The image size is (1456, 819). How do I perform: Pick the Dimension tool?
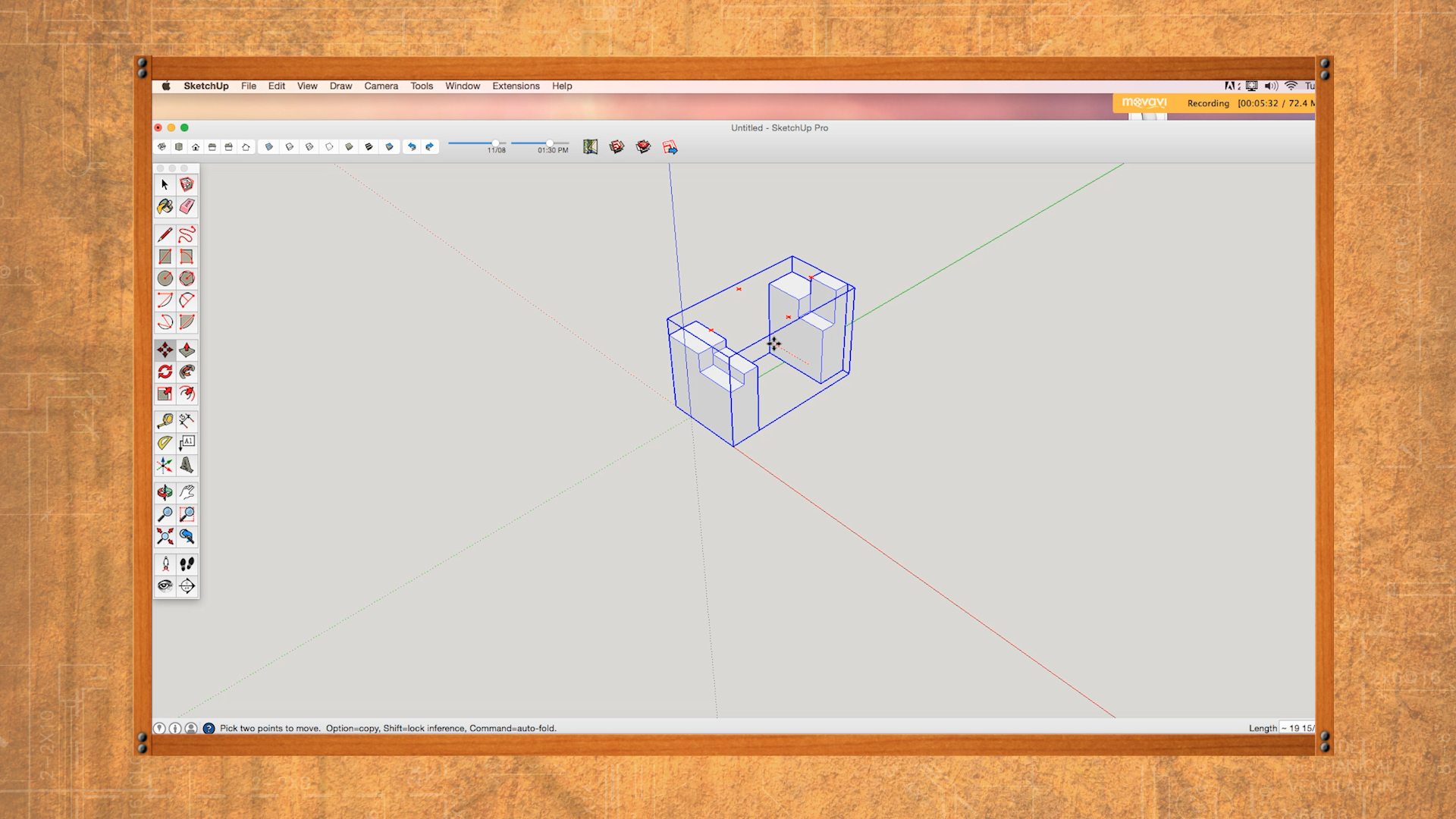pos(187,420)
